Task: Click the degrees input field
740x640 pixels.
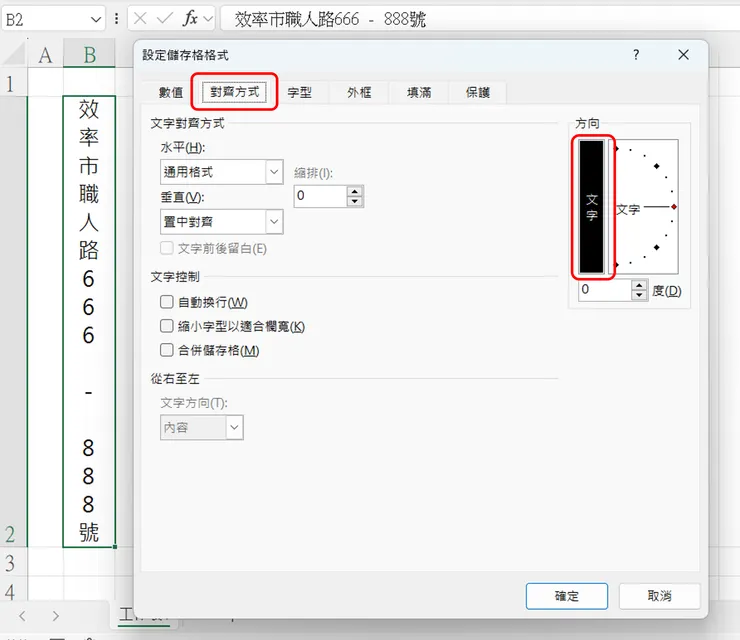Action: [x=605, y=290]
